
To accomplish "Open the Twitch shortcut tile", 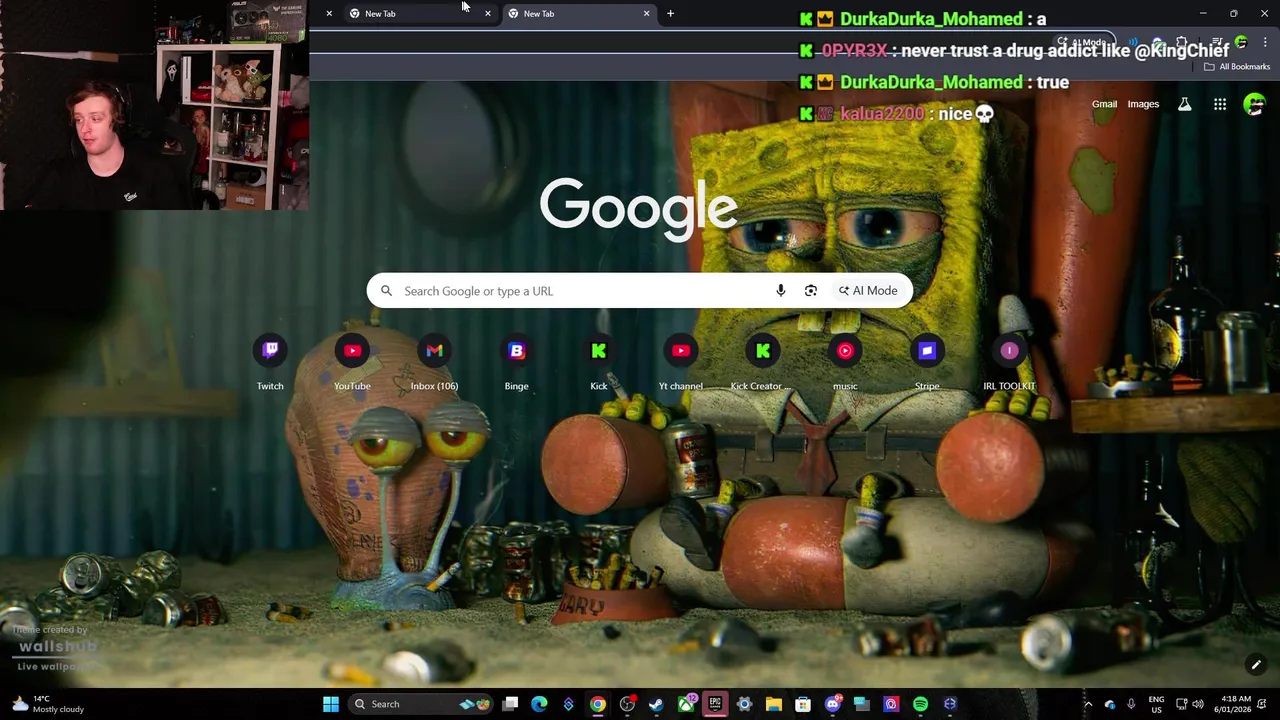I will point(270,363).
